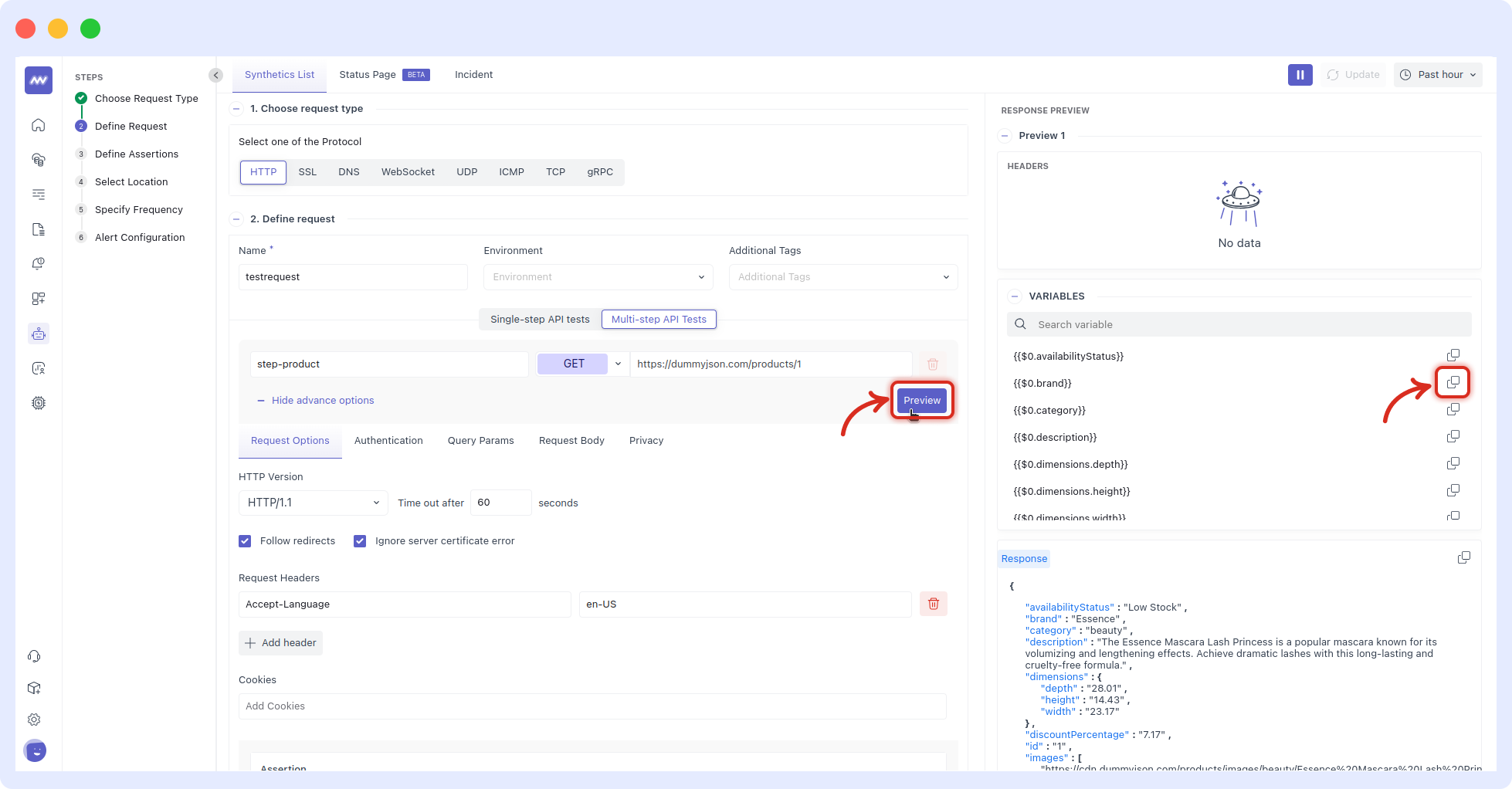This screenshot has height=789, width=1512.
Task: Click the Preview button for step-product
Action: point(921,400)
